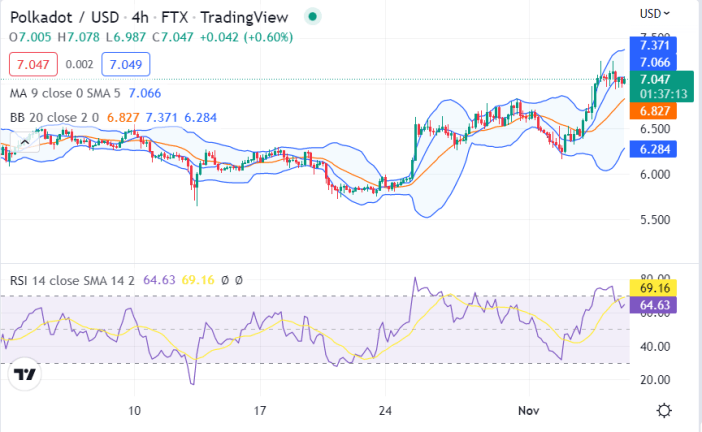Image resolution: width=702 pixels, height=432 pixels.
Task: Select the MA 9 close indicator legend
Action: click(65, 93)
